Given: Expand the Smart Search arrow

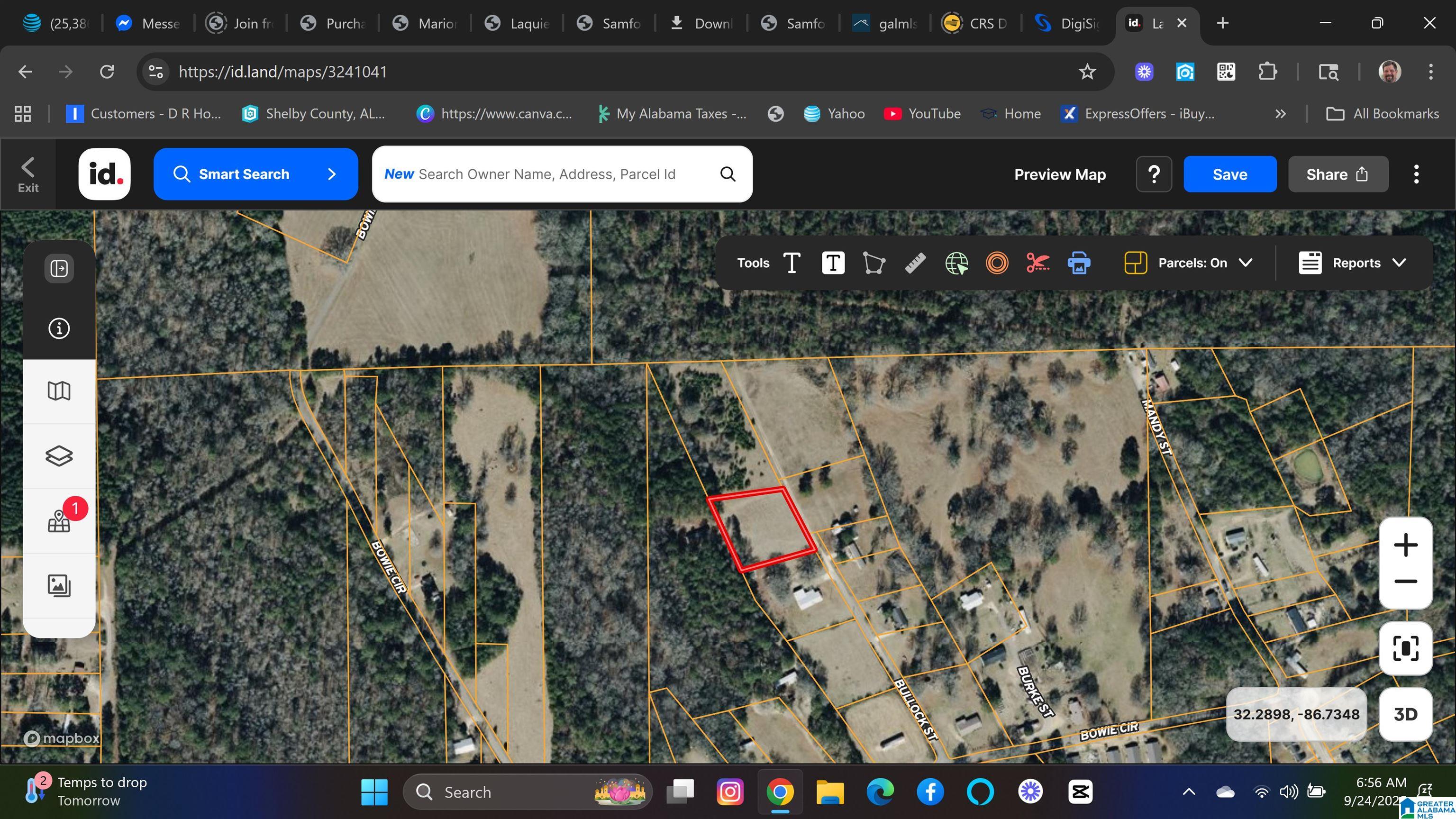Looking at the screenshot, I should pyautogui.click(x=332, y=174).
